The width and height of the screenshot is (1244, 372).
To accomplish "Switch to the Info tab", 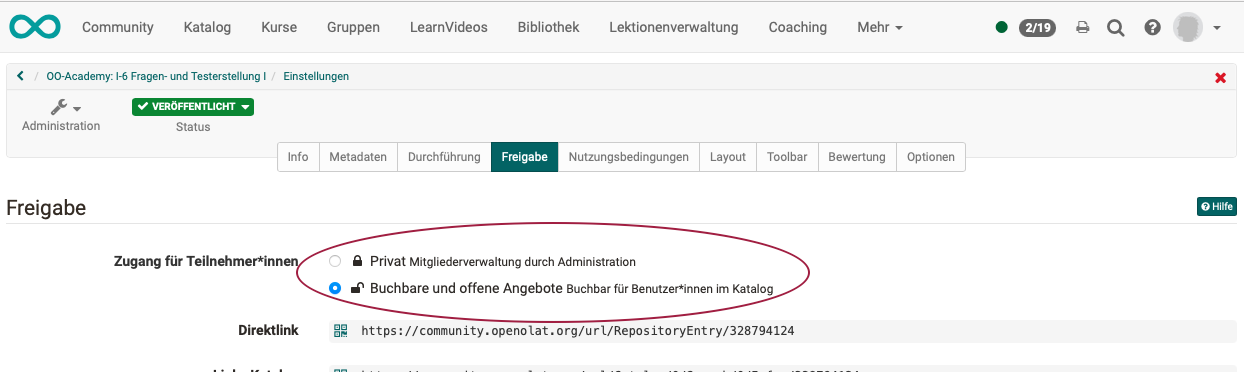I will [298, 157].
